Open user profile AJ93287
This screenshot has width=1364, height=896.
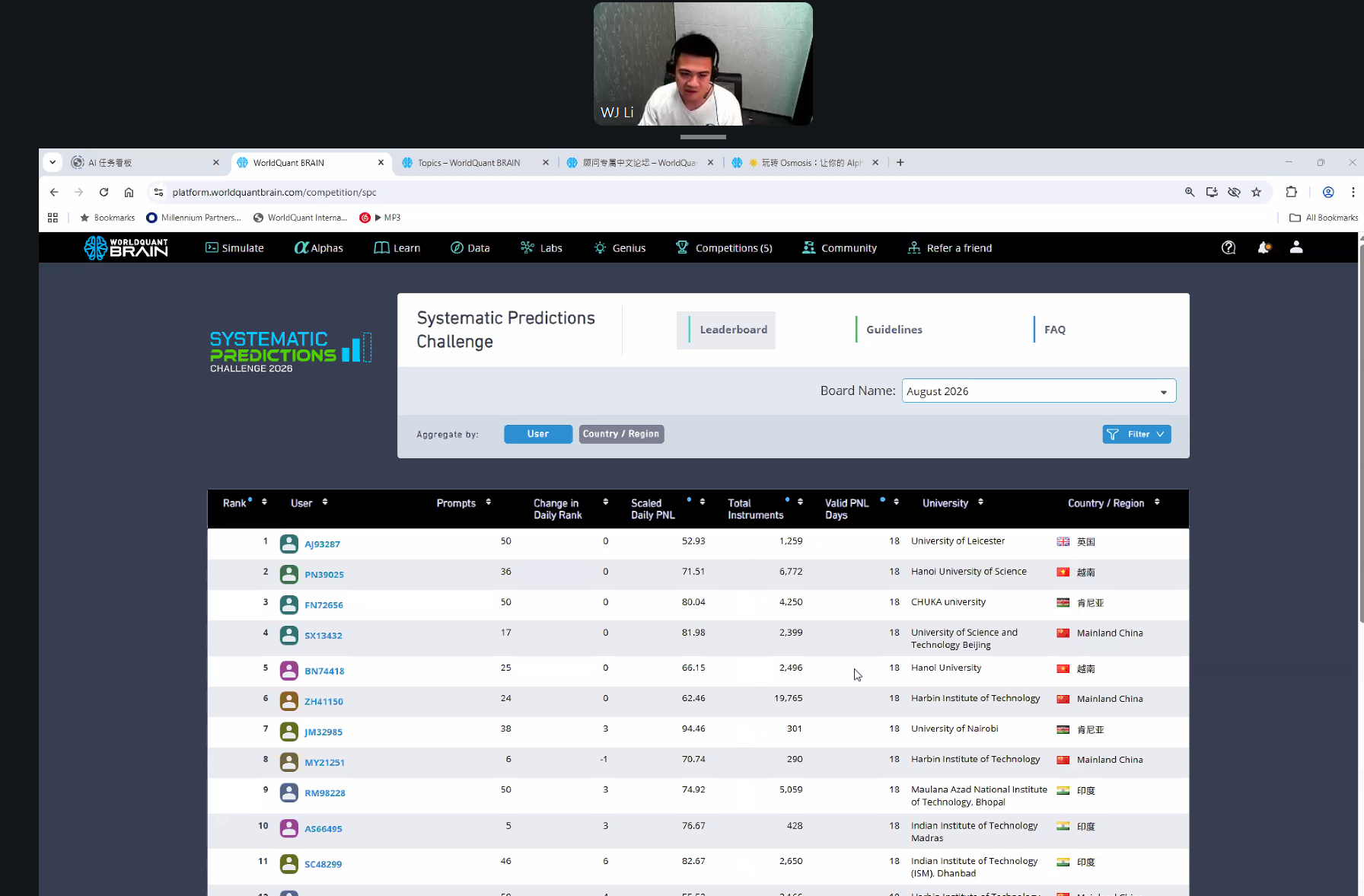(322, 544)
